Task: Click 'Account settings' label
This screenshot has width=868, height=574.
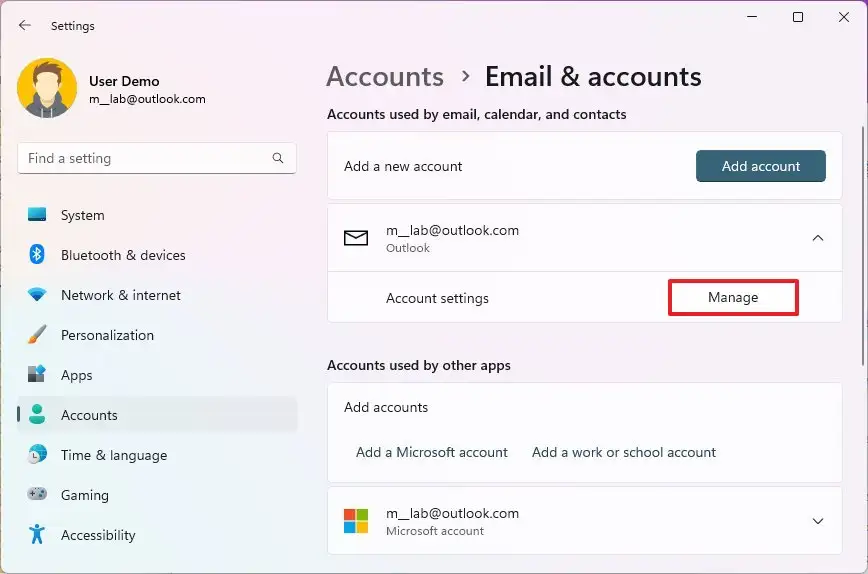Action: pyautogui.click(x=437, y=298)
